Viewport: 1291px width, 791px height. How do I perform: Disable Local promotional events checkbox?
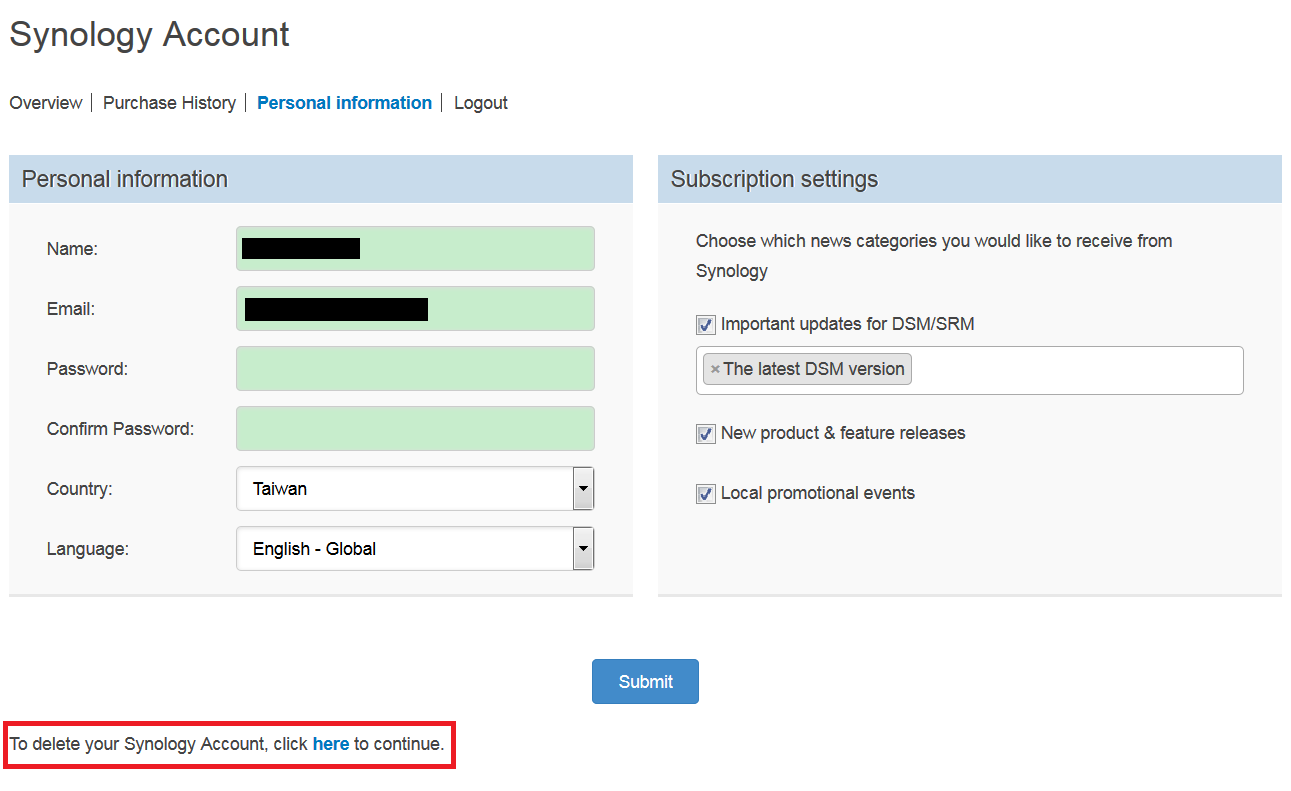[x=706, y=494]
